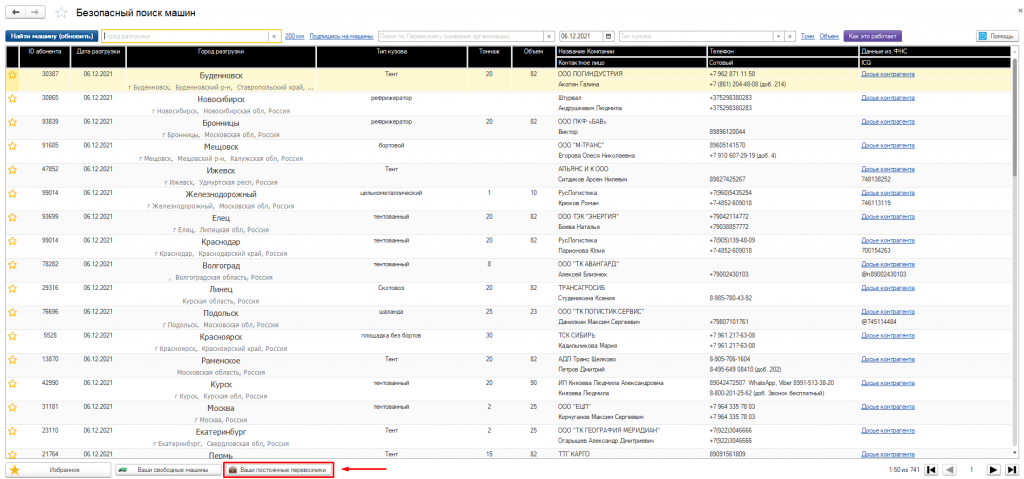
Task: Click the 'Объем' link in toolbar
Action: 829,37
